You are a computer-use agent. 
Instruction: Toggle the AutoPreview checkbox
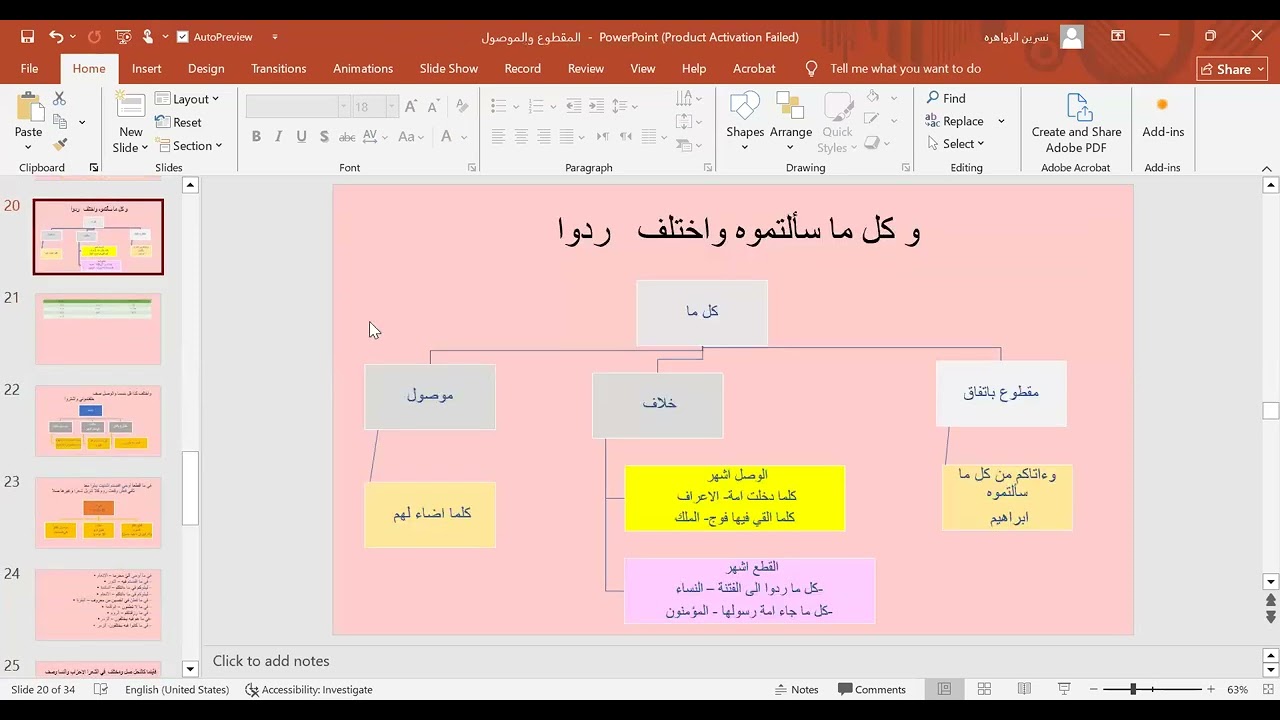(x=182, y=37)
